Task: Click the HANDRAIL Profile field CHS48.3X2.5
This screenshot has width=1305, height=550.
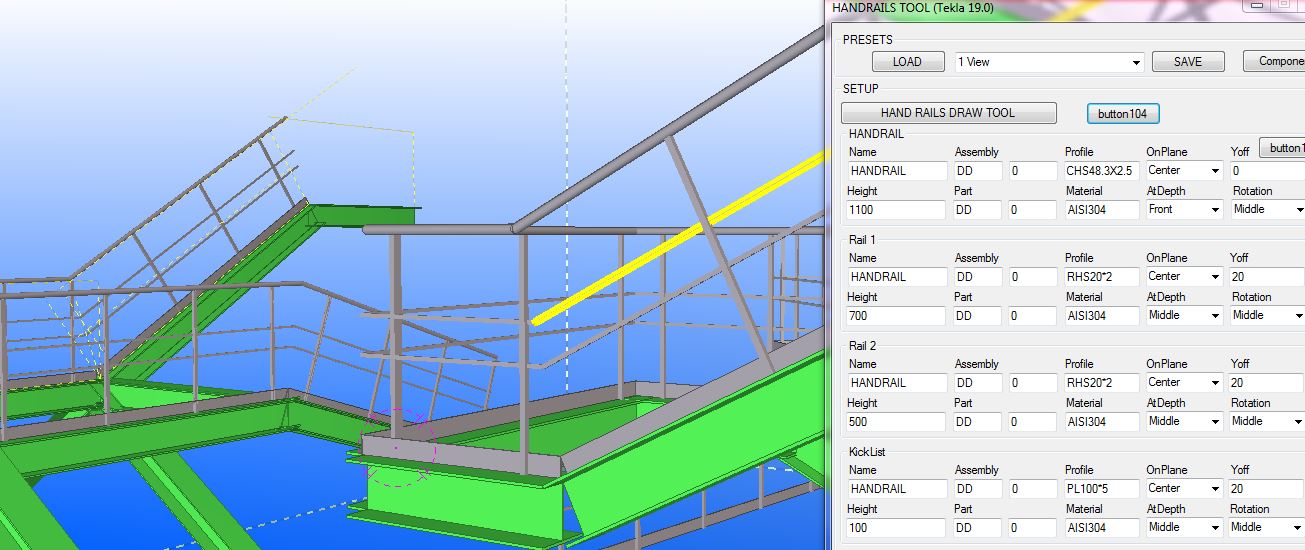Action: tap(1101, 171)
